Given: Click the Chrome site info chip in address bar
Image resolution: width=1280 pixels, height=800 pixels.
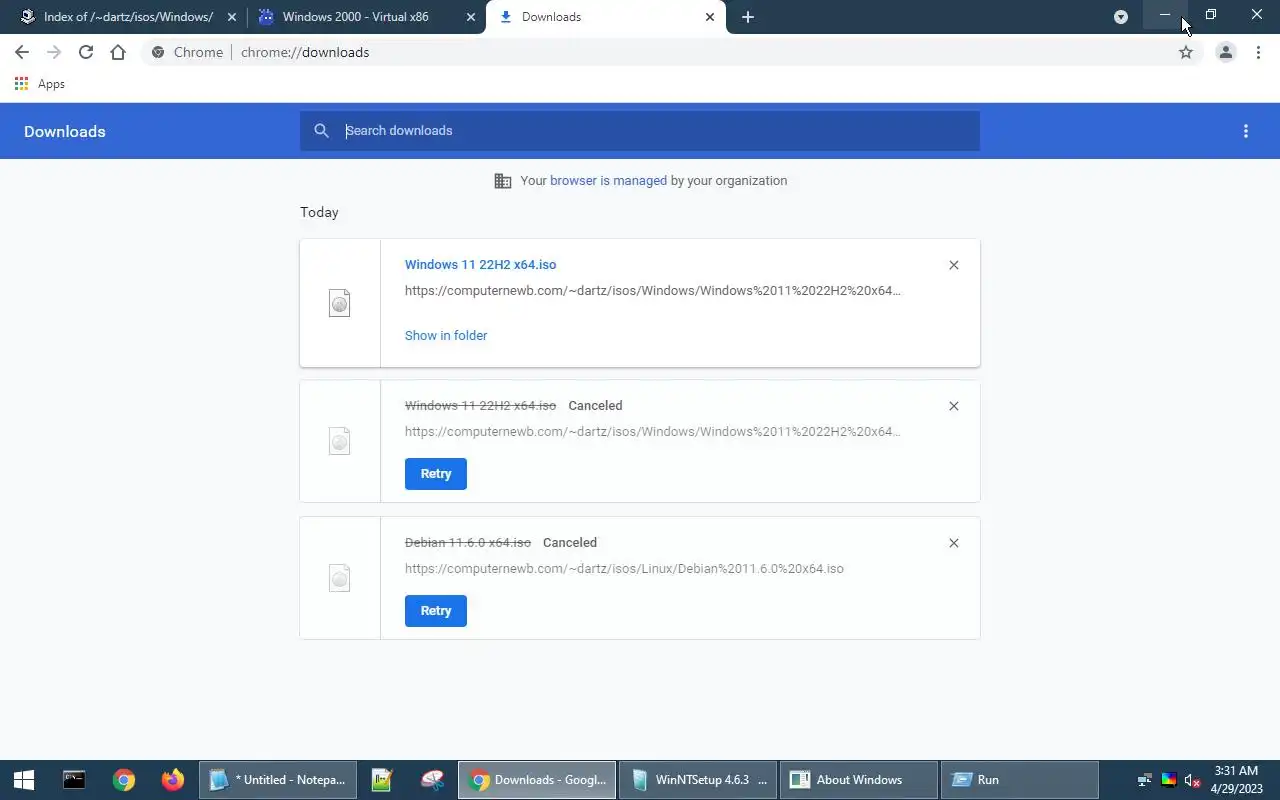Looking at the screenshot, I should click(187, 52).
